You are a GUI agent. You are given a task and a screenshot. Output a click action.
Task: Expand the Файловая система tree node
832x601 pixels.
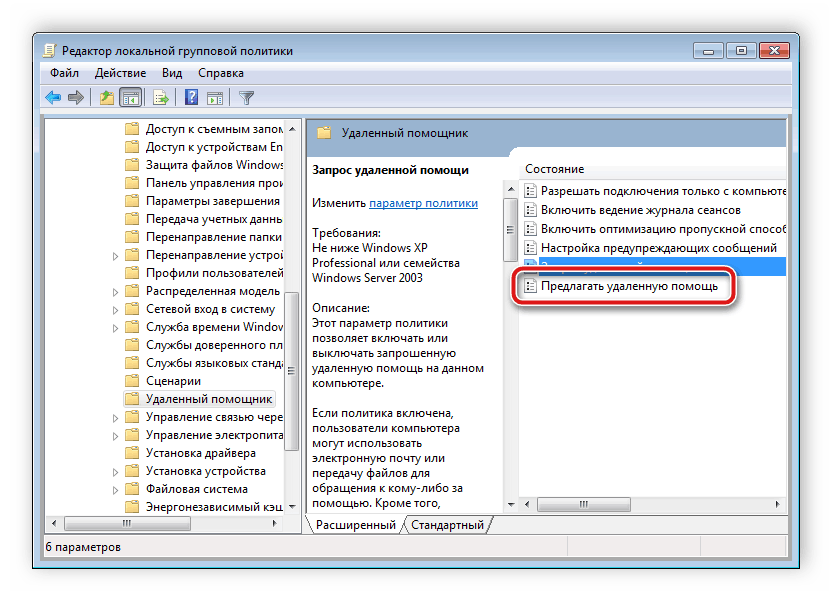tap(116, 489)
